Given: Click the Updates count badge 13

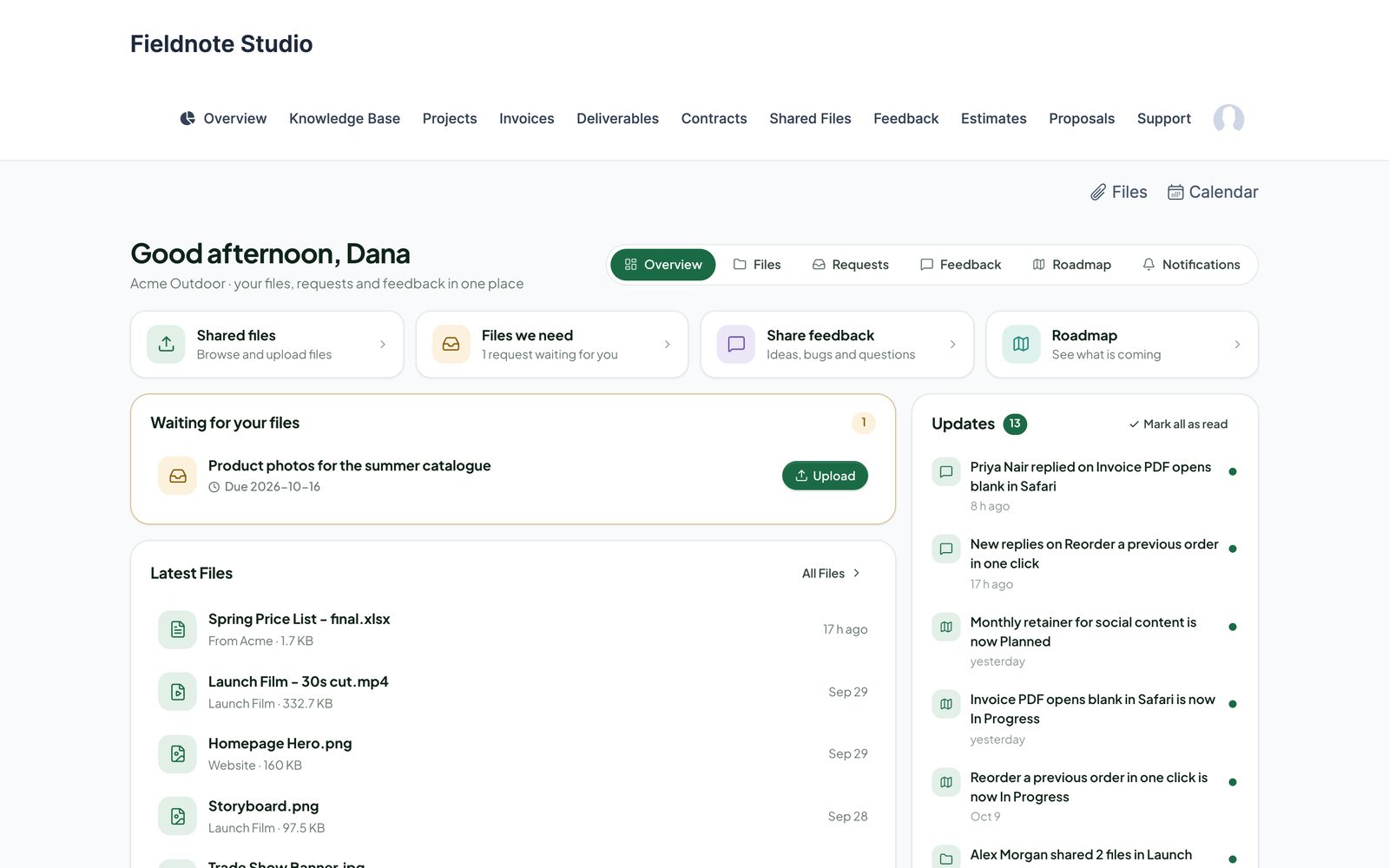Looking at the screenshot, I should [x=1015, y=424].
